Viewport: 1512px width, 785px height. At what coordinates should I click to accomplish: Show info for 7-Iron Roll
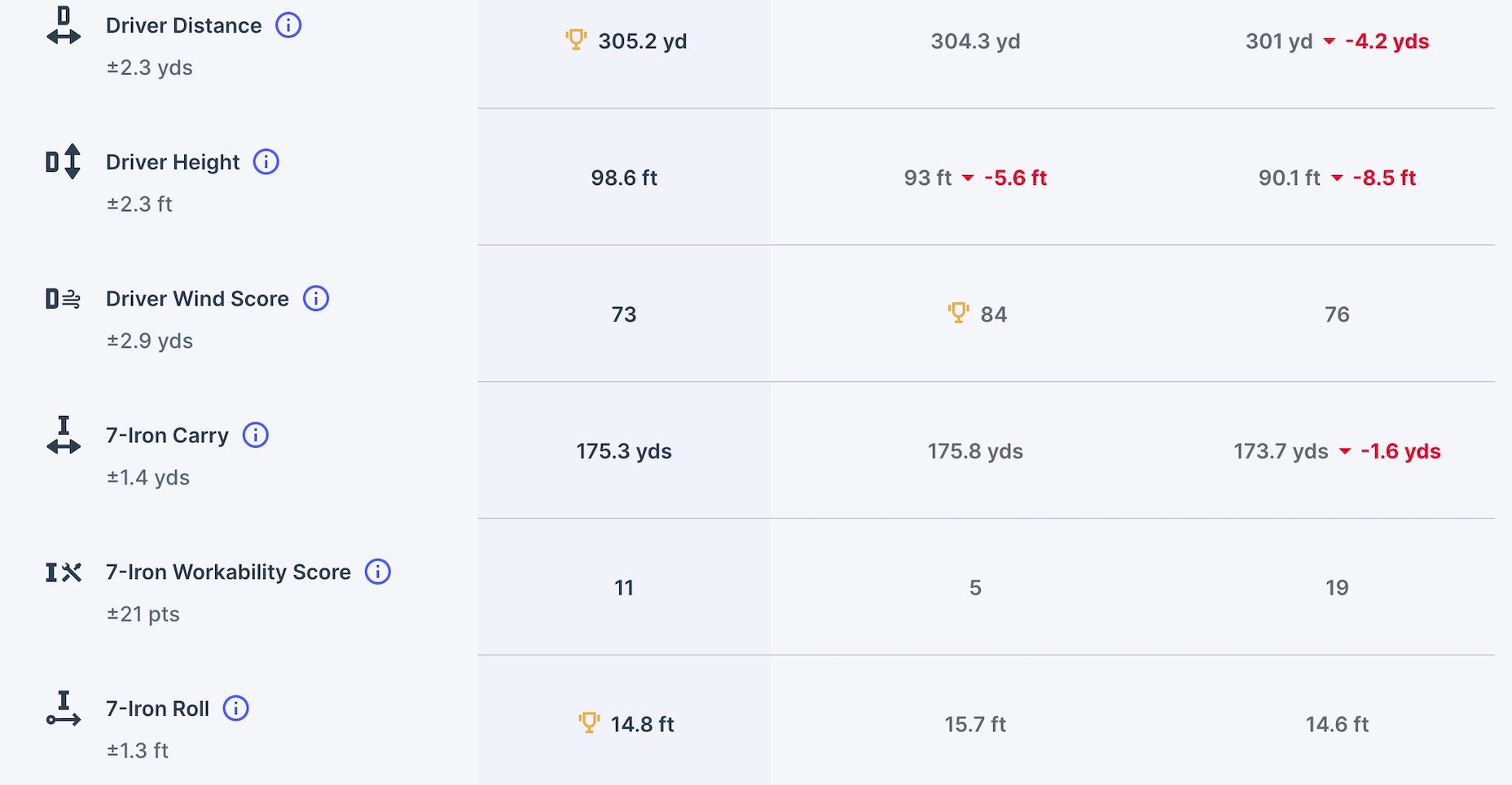click(x=236, y=708)
